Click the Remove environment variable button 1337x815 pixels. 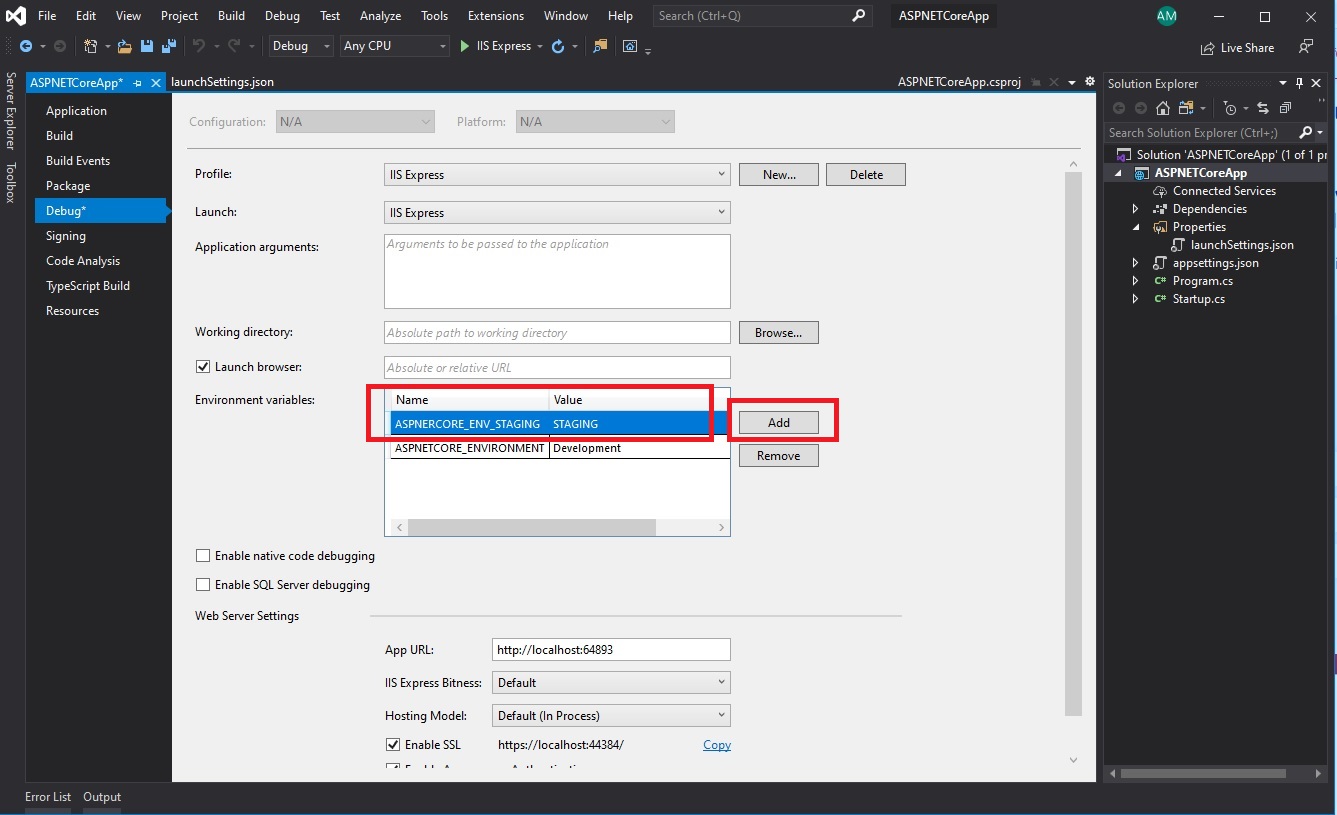tap(779, 456)
